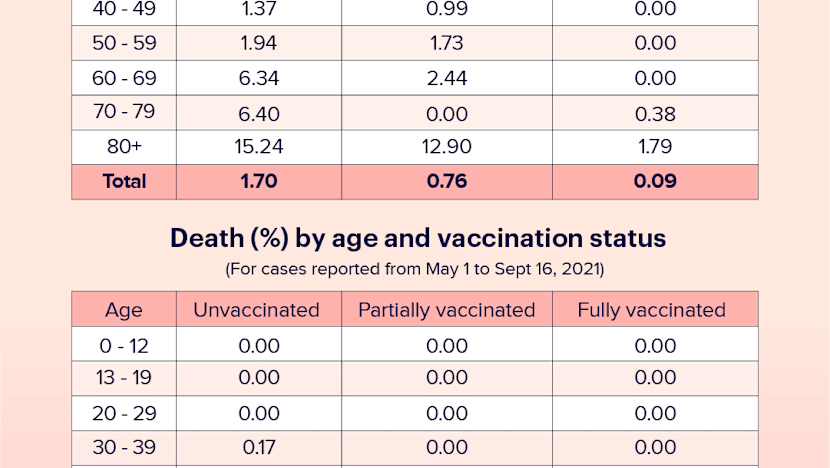Click the '0 - 12' age row label
The width and height of the screenshot is (830, 468).
coord(124,346)
